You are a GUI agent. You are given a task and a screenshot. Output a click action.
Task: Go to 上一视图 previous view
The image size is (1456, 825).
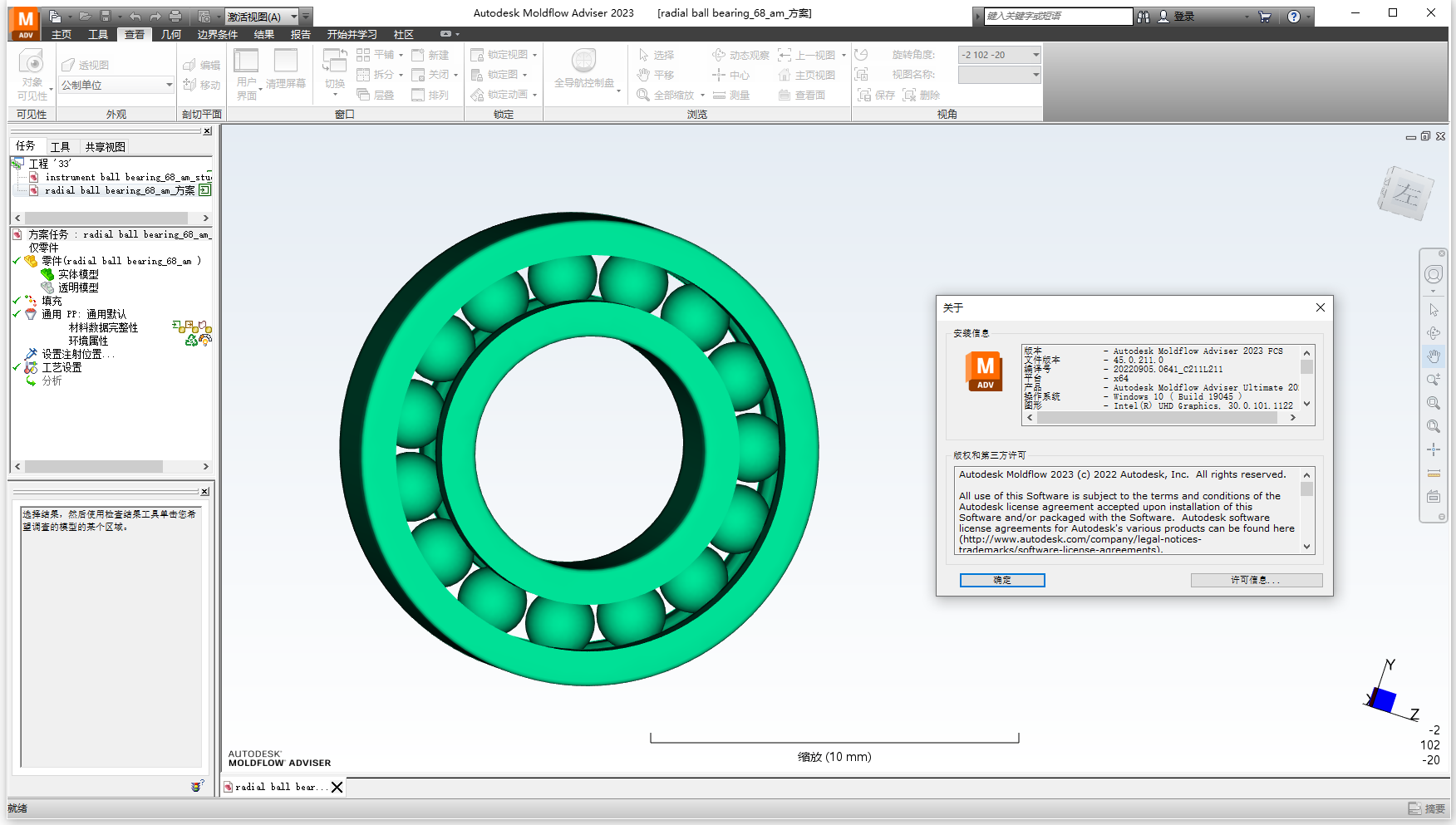(x=807, y=55)
